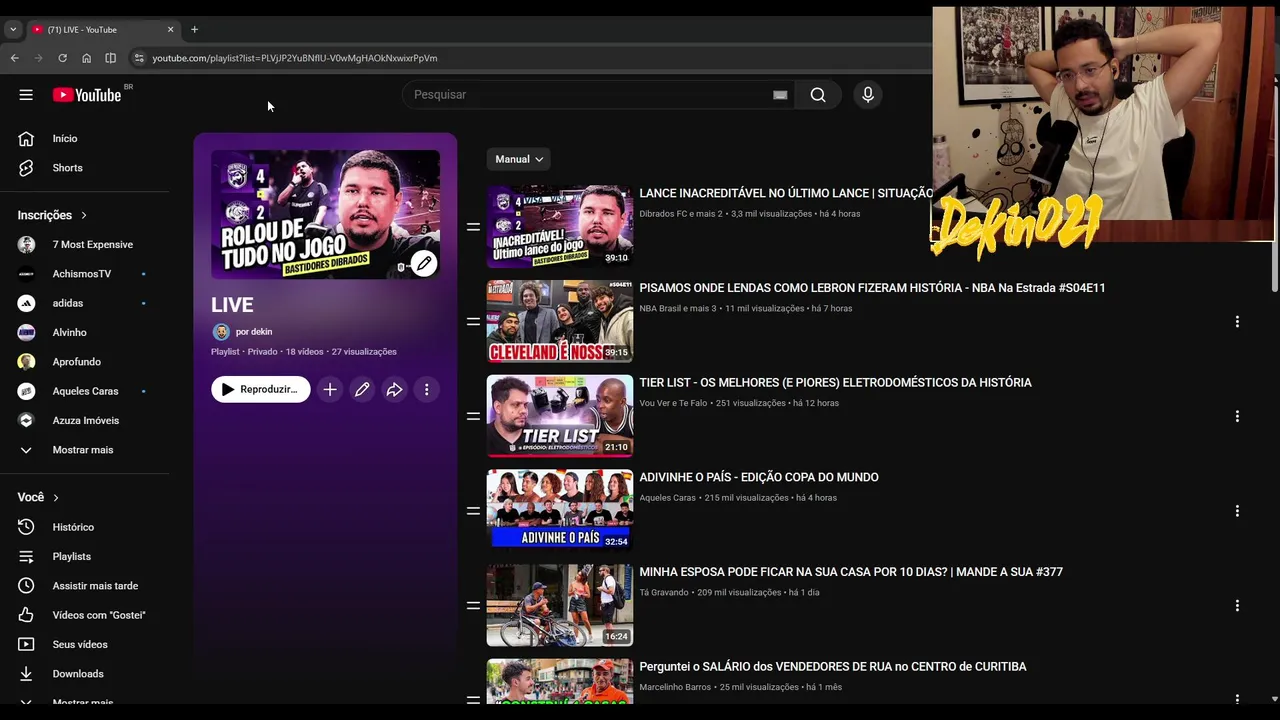The width and height of the screenshot is (1280, 720).
Task: Reload the page in browser
Action: (x=62, y=58)
